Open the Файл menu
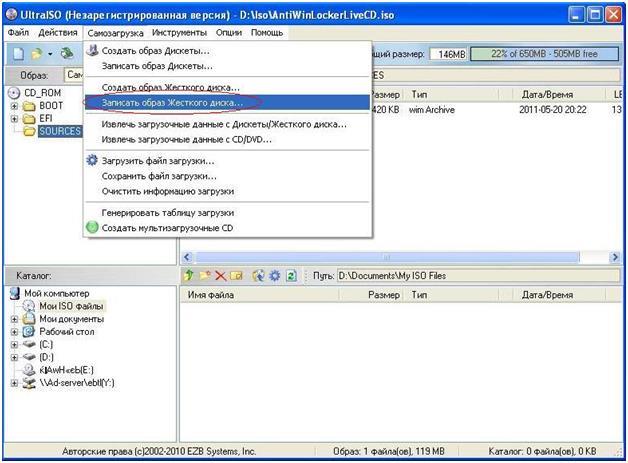628x463 pixels. coord(18,32)
